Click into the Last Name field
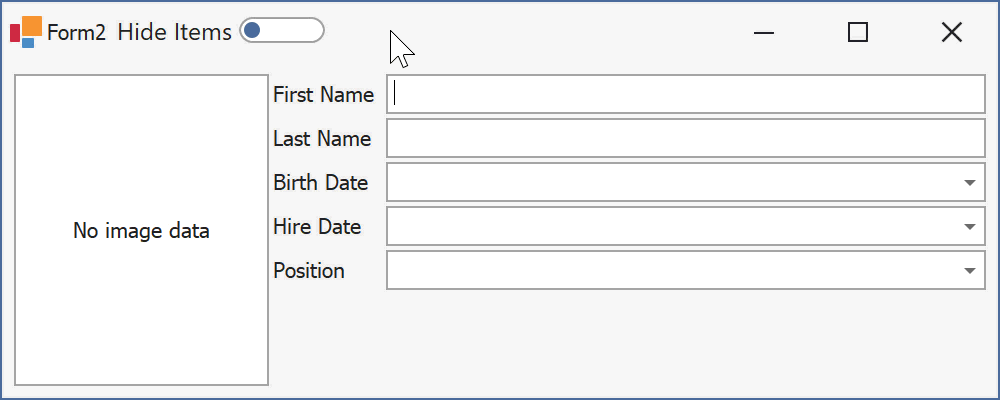1000x400 pixels. coord(686,138)
